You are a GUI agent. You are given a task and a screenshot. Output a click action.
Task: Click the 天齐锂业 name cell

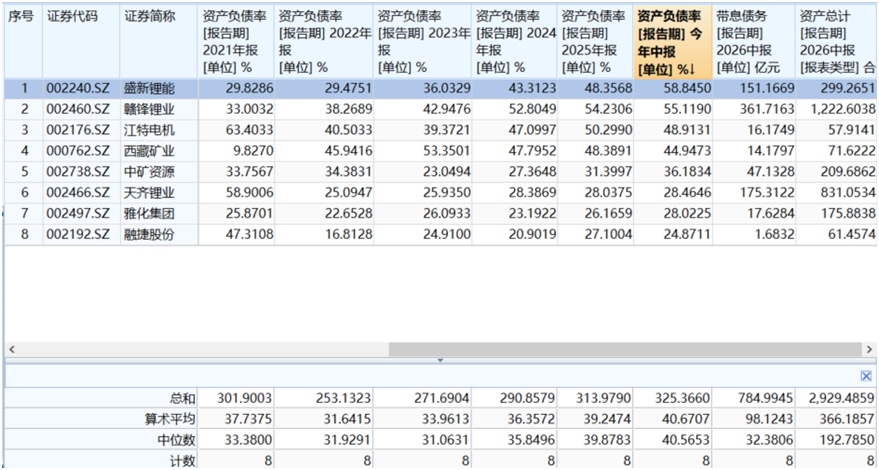click(159, 193)
